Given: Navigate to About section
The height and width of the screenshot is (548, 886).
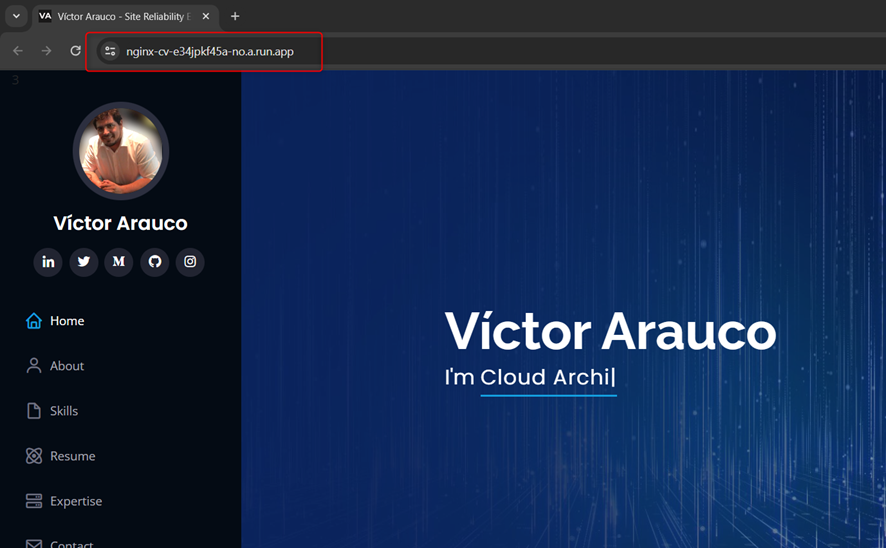Looking at the screenshot, I should coord(66,366).
